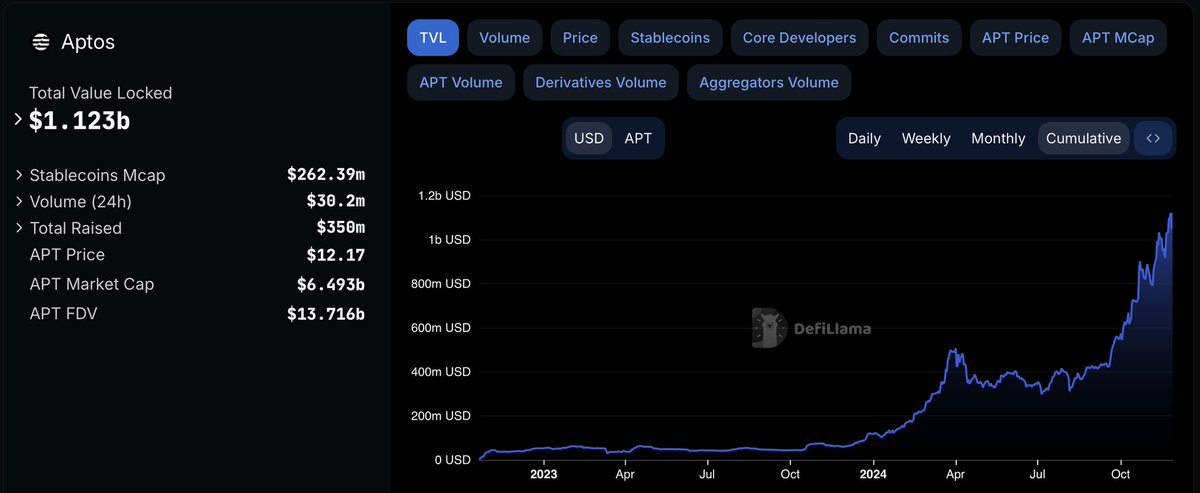Viewport: 1200px width, 493px height.
Task: Click the $13.716b FDV value
Action: 326,314
